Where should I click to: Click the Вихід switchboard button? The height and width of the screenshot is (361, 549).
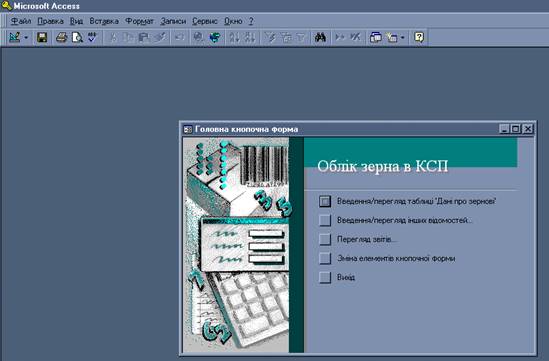325,277
